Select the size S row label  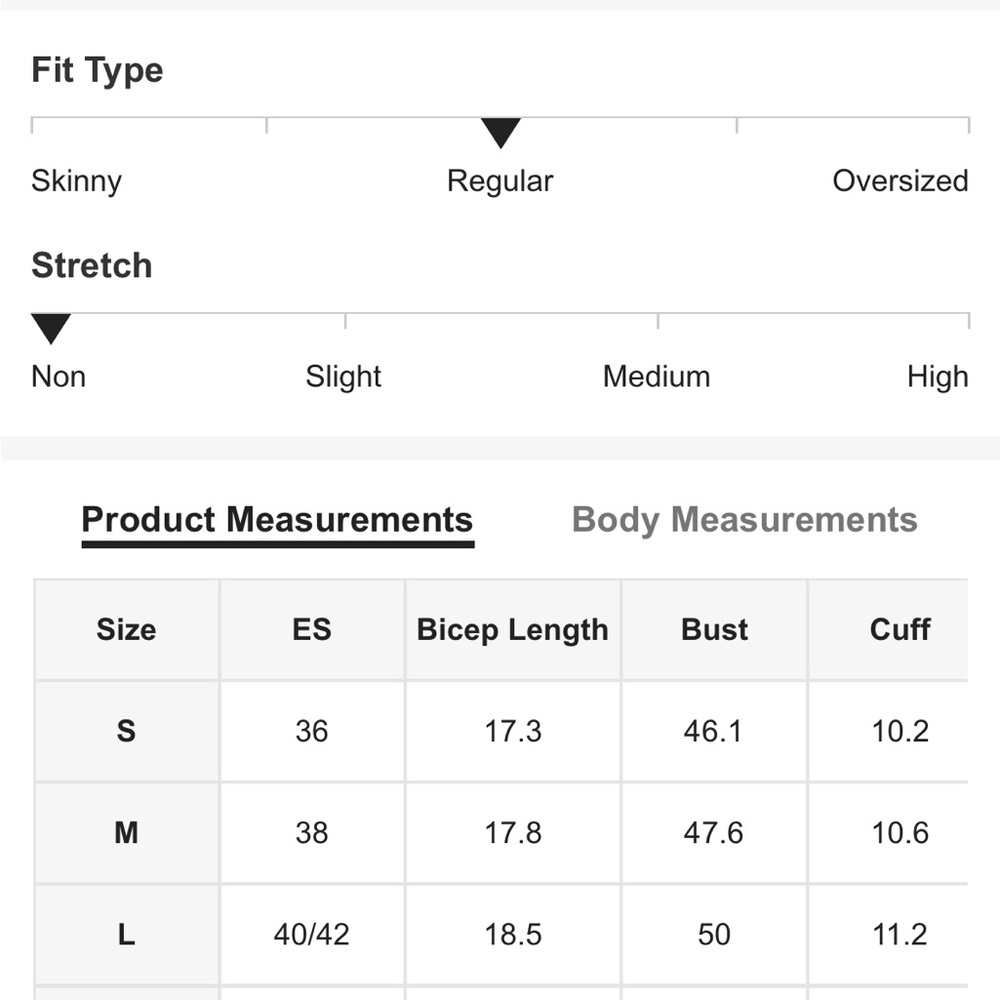126,731
